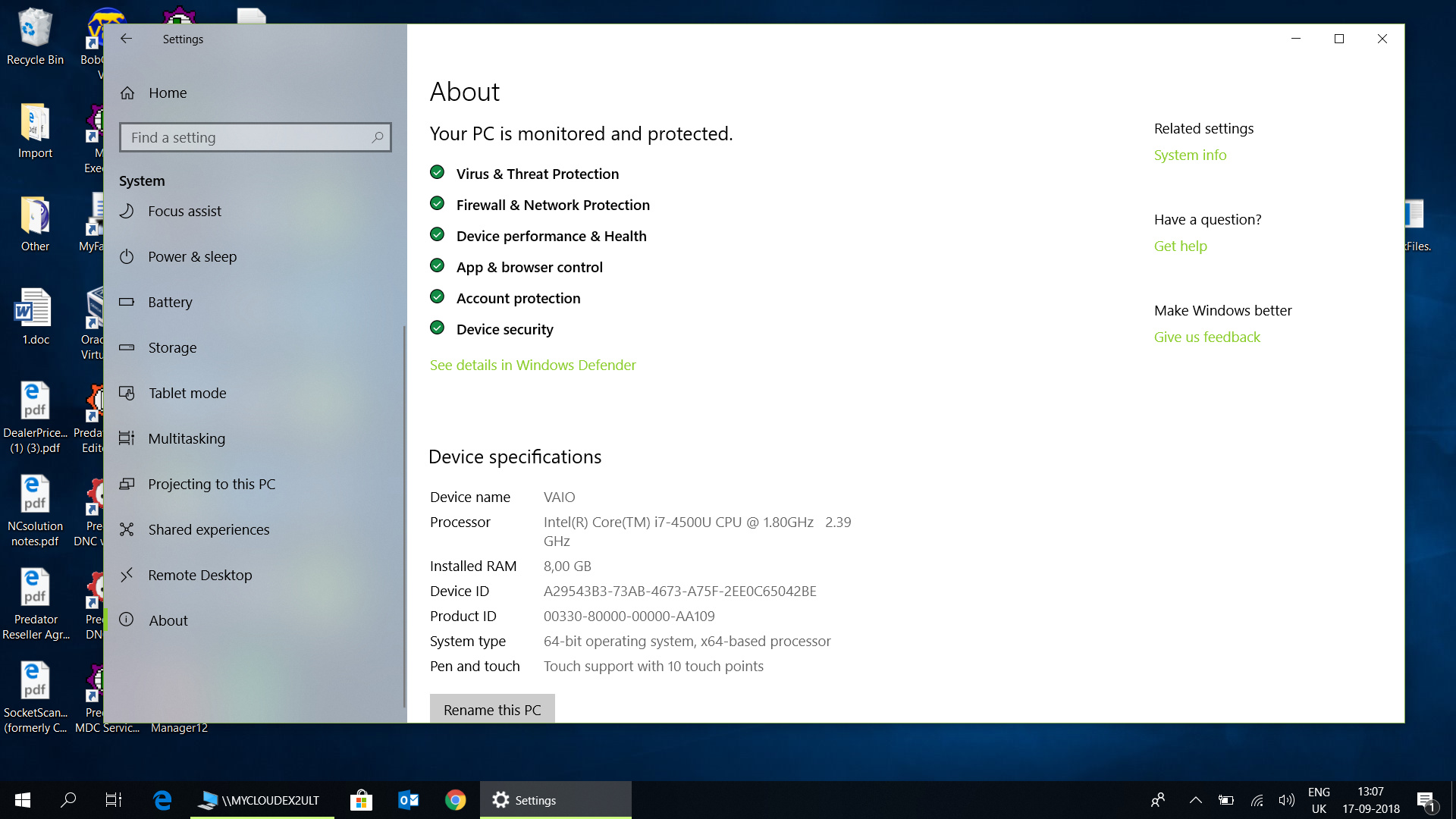
Task: Open Microsoft Store from taskbar
Action: pyautogui.click(x=361, y=800)
